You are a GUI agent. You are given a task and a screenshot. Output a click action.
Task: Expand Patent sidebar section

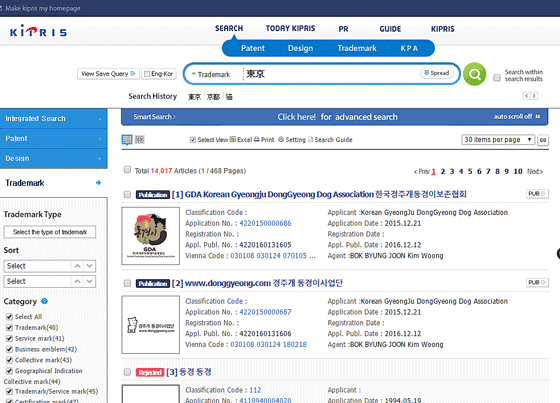tap(54, 138)
